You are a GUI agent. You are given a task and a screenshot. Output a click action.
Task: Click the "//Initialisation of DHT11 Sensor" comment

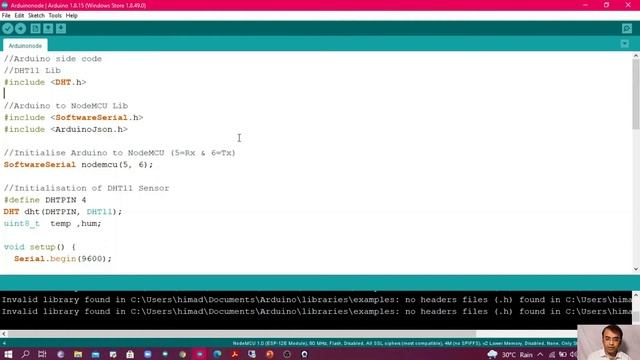pos(86,188)
